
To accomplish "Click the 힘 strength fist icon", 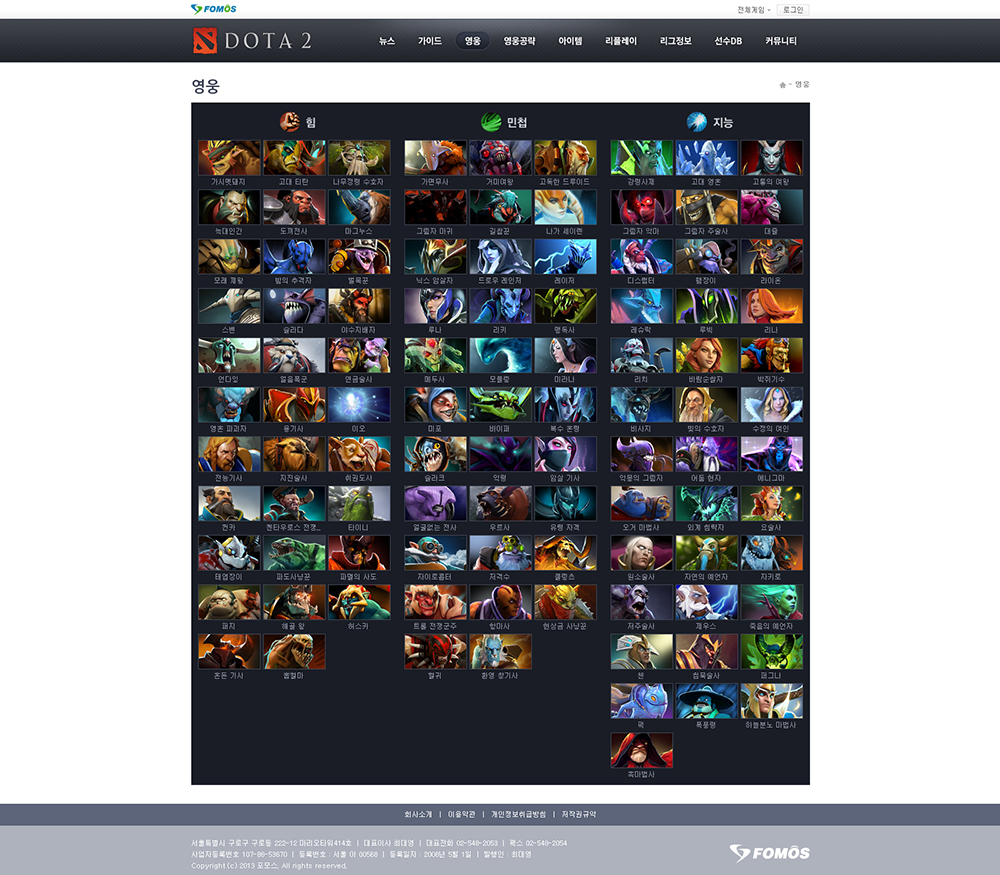I will pyautogui.click(x=290, y=121).
